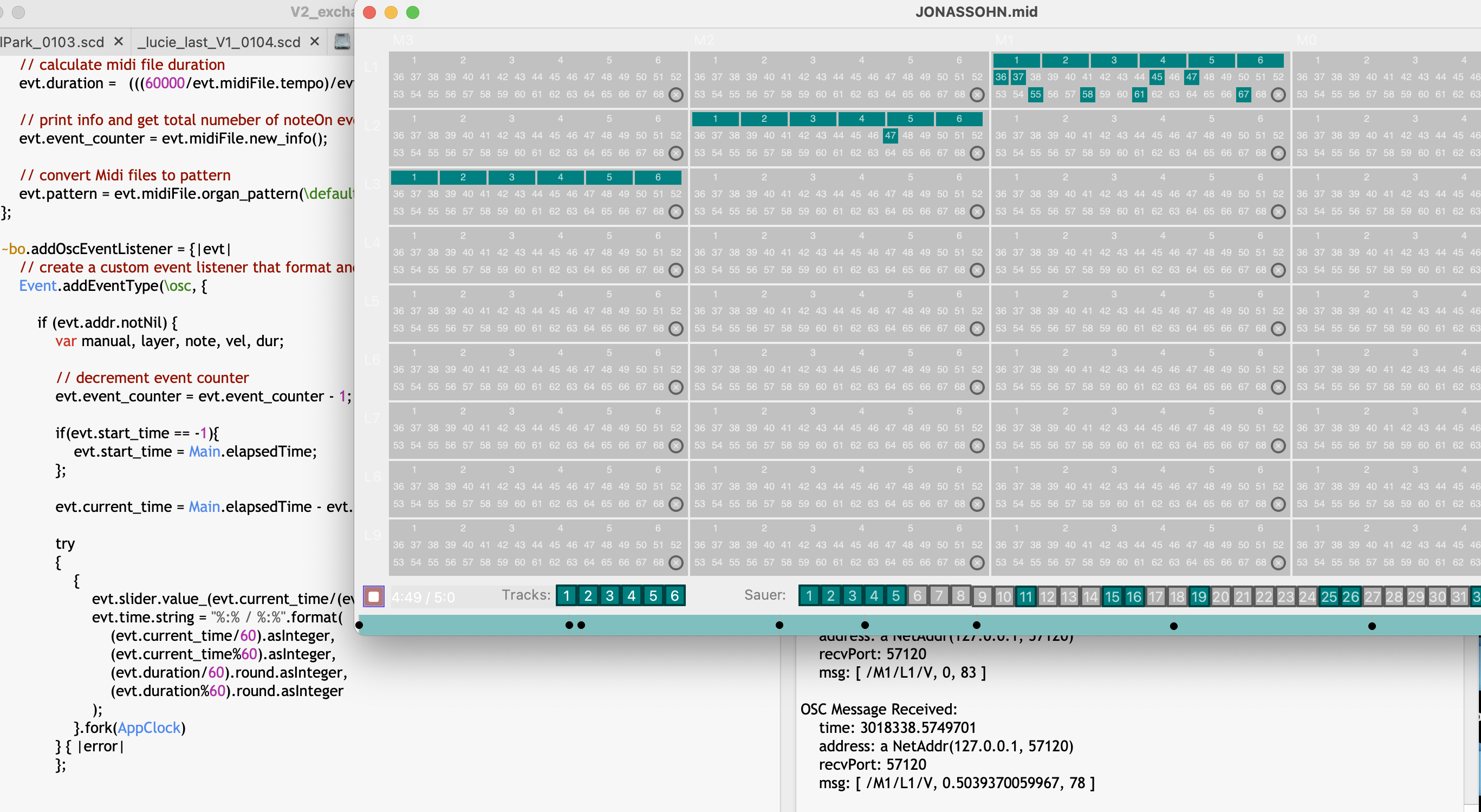Click the circled X in M3 row L1
Viewport: 1481px width, 812px height.
coord(676,95)
